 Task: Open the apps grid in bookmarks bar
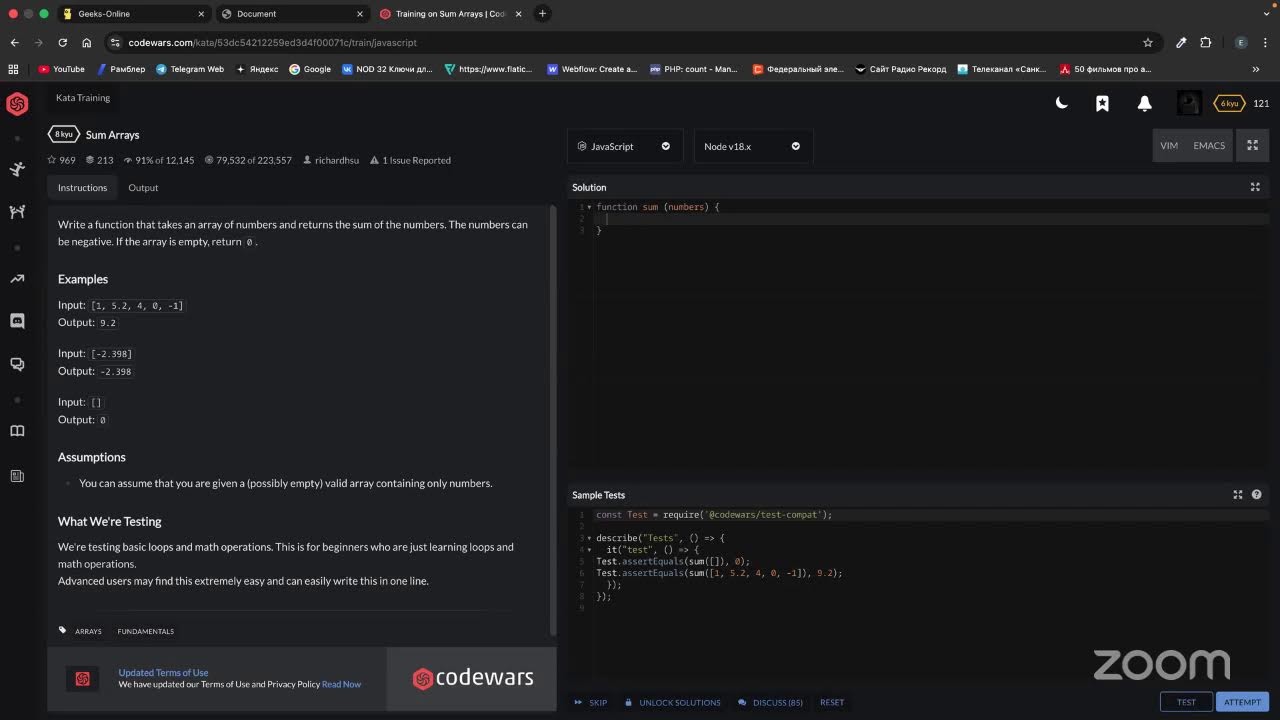(13, 69)
